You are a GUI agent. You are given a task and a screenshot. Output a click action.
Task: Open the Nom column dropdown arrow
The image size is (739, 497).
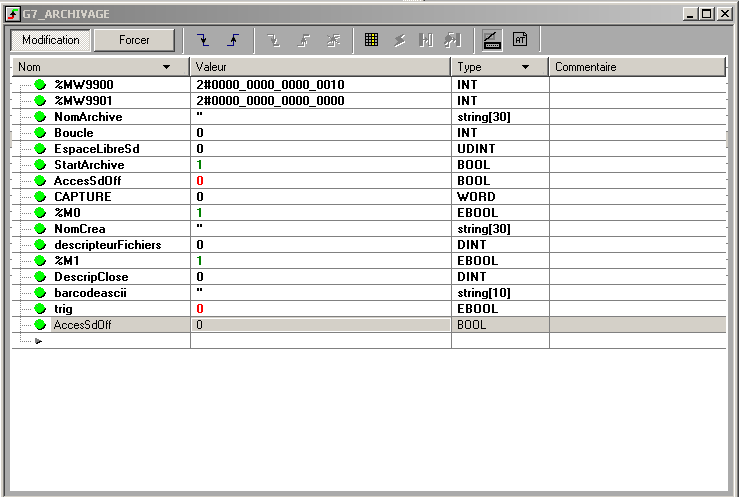[166, 67]
